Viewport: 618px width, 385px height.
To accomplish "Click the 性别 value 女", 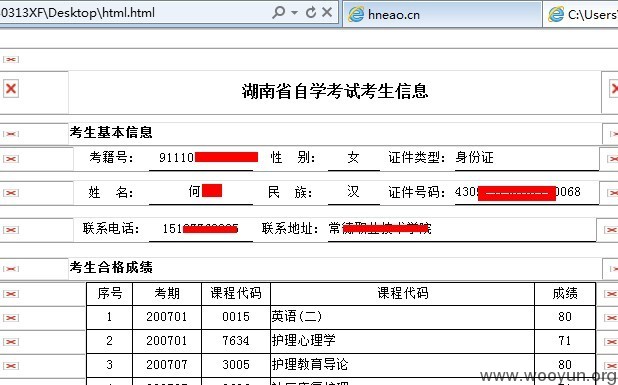I will (354, 158).
